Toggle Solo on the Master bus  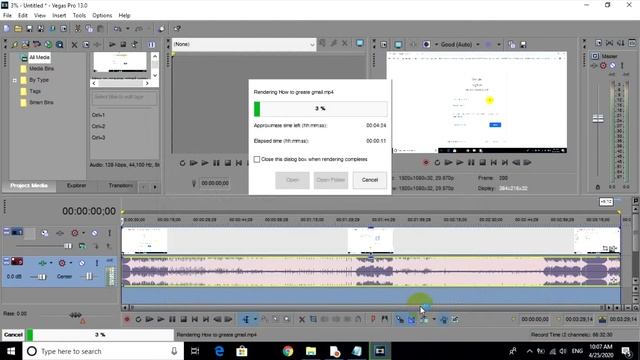622,65
